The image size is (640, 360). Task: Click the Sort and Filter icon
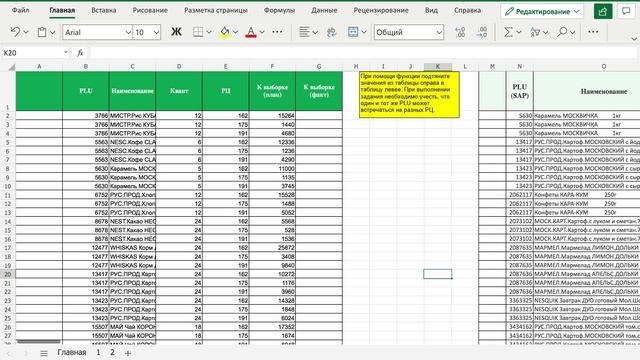535,32
